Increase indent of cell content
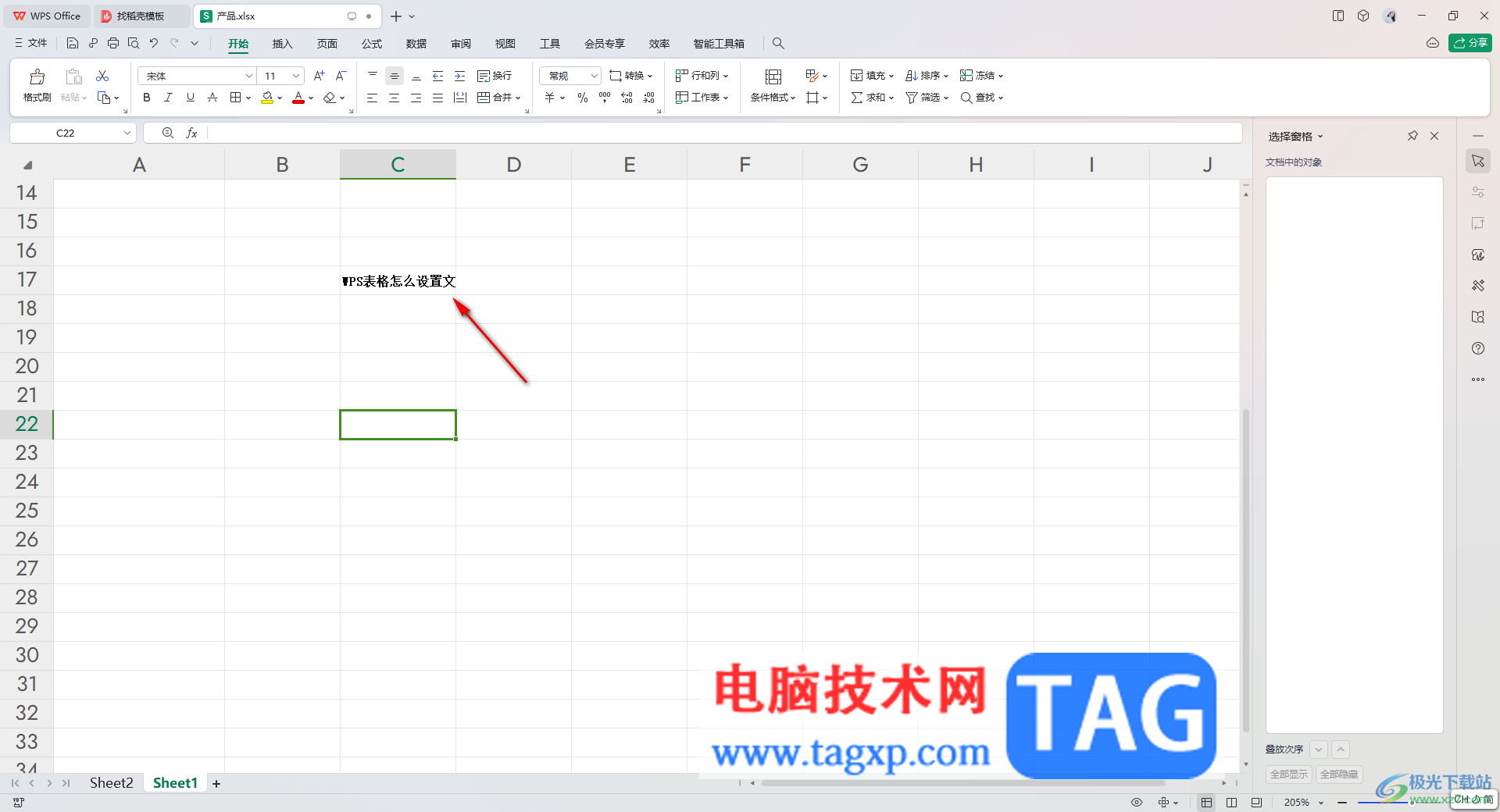The width and height of the screenshot is (1500, 812). coord(460,76)
